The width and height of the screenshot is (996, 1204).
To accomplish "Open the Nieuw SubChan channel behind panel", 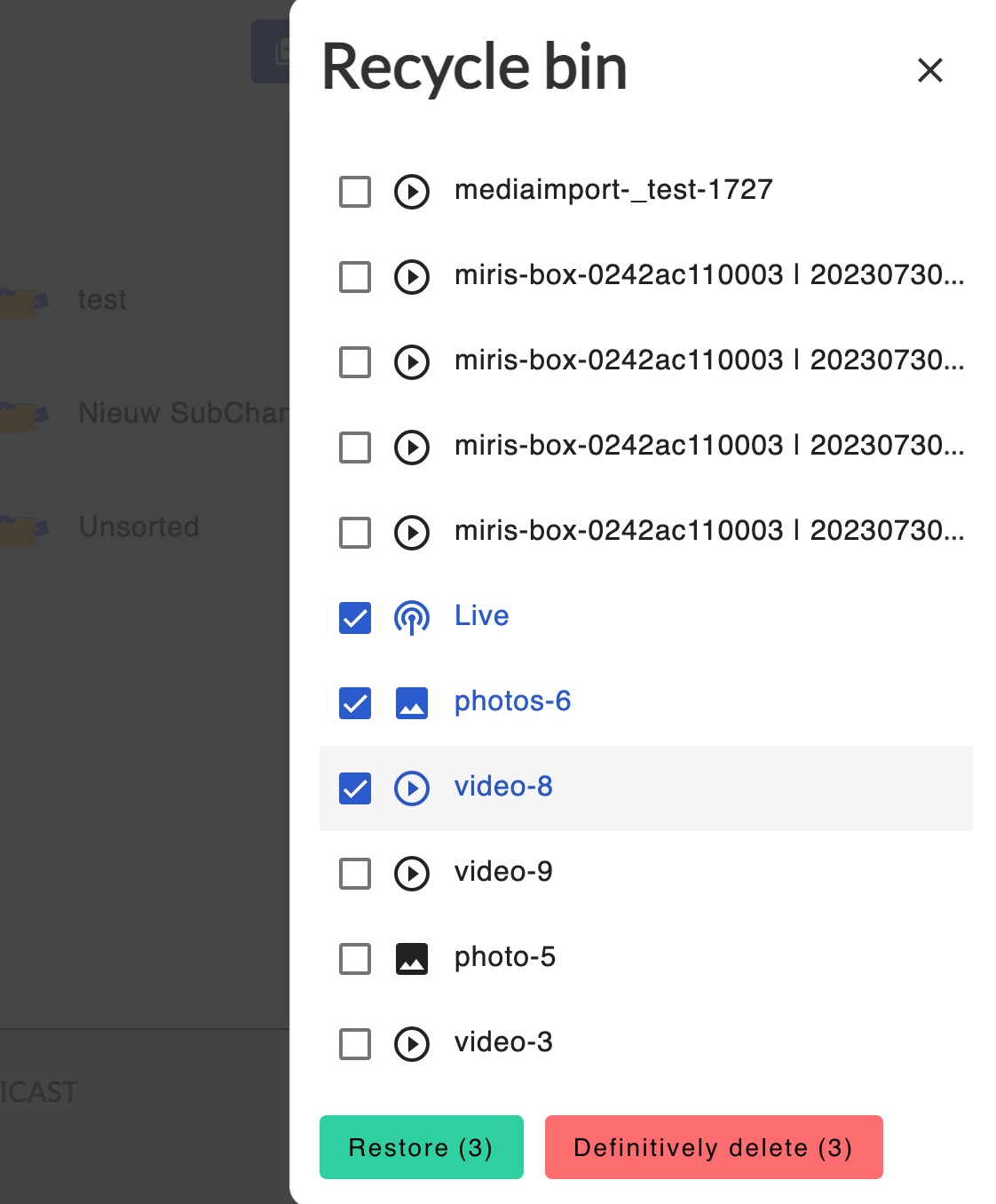I will 184,413.
